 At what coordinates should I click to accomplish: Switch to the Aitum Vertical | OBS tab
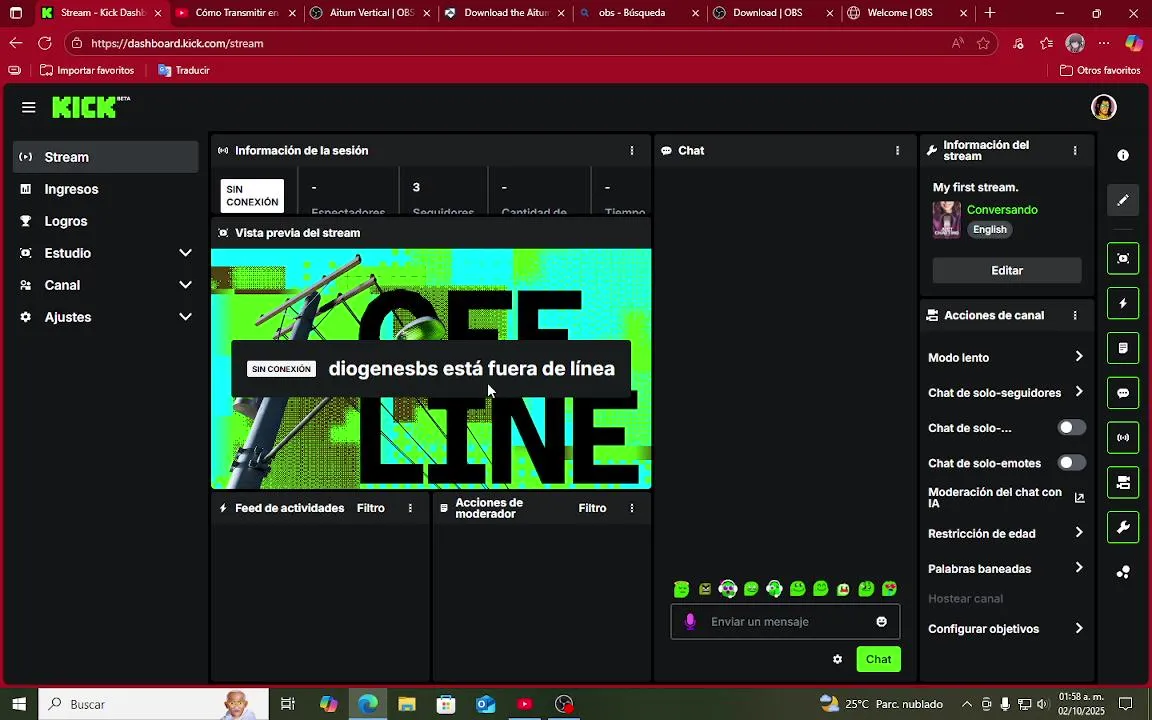point(371,13)
